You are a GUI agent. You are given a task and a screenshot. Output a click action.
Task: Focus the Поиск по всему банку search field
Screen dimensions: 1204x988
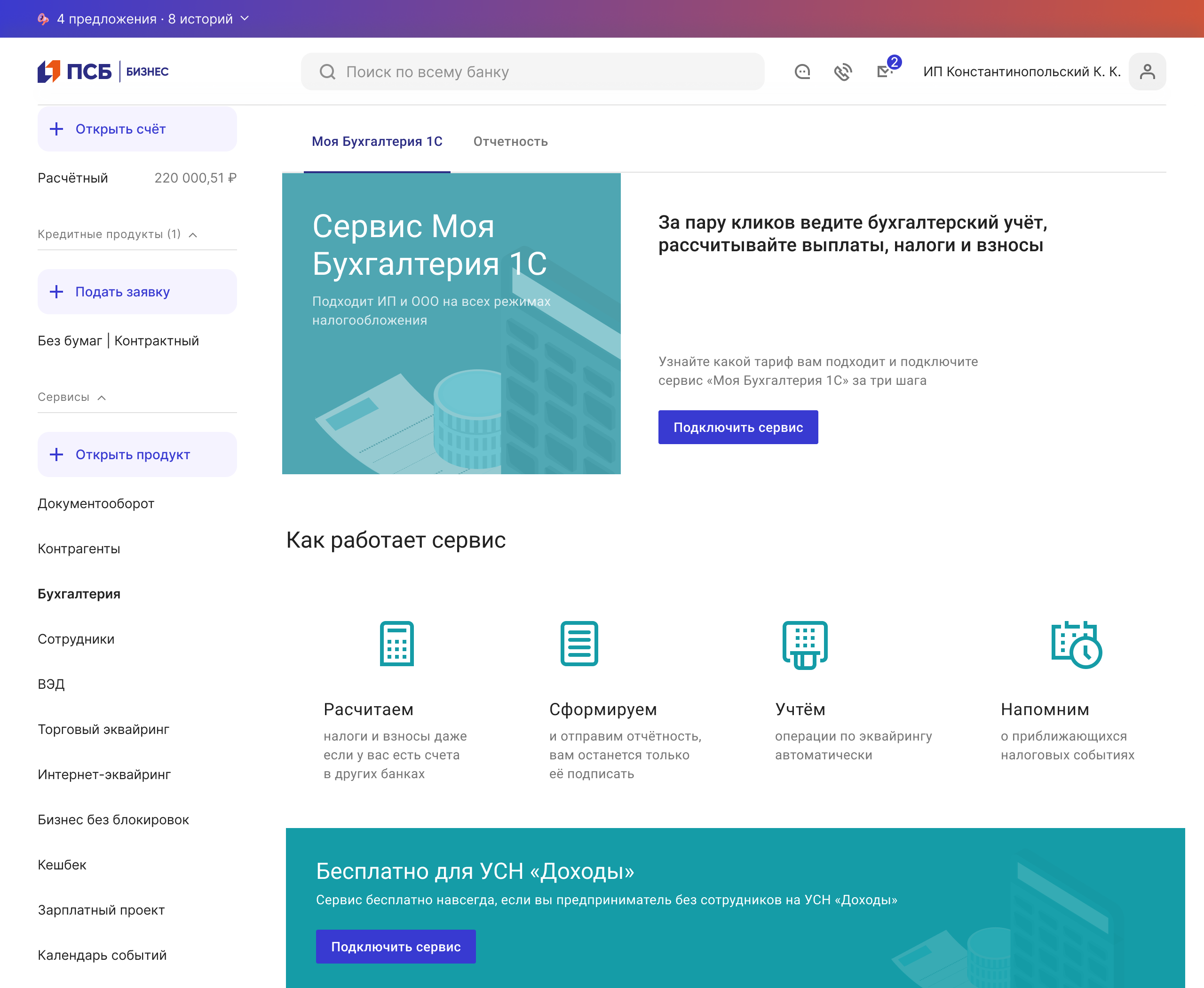[x=532, y=72]
